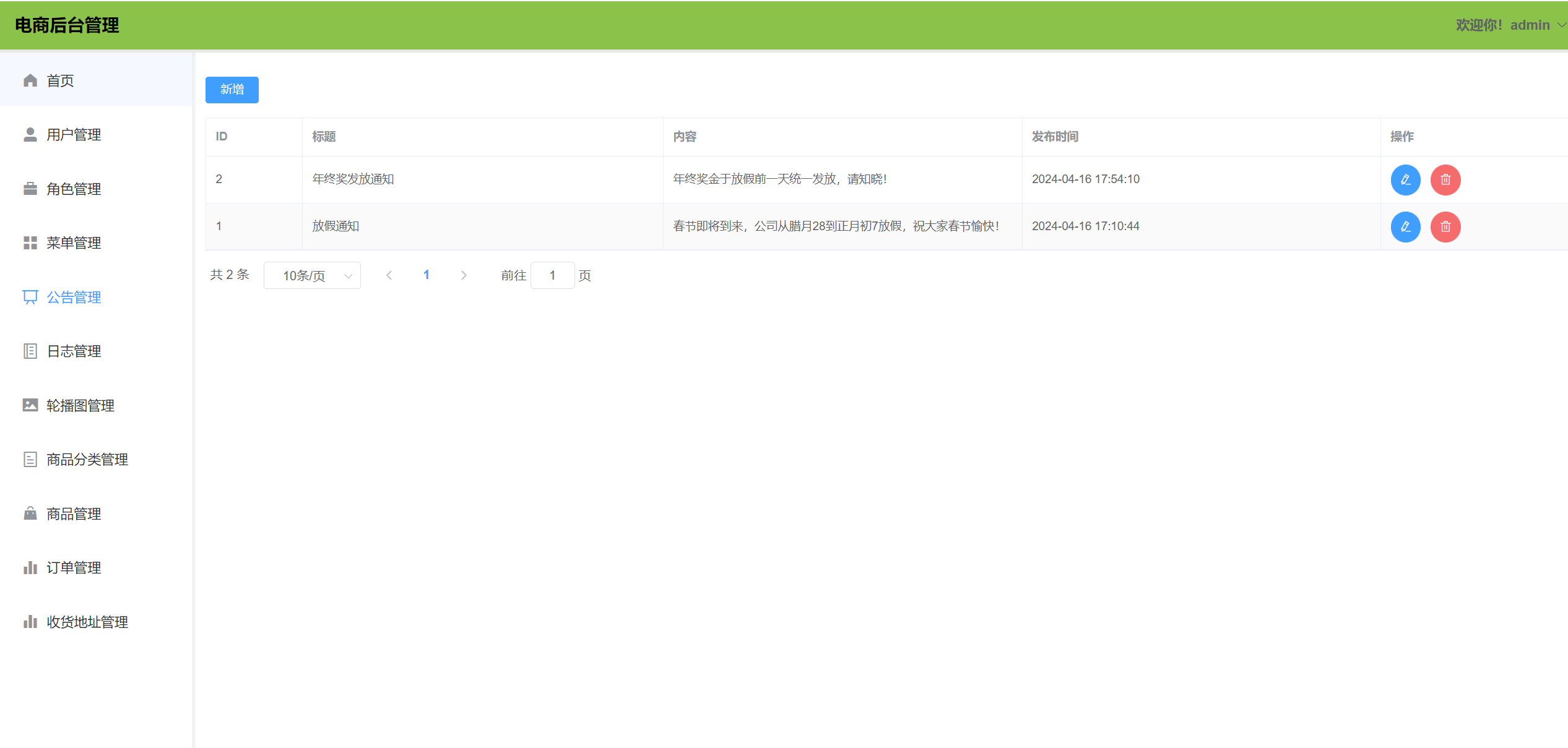
Task: Click the image icon beside 轮播图管理
Action: (x=30, y=405)
